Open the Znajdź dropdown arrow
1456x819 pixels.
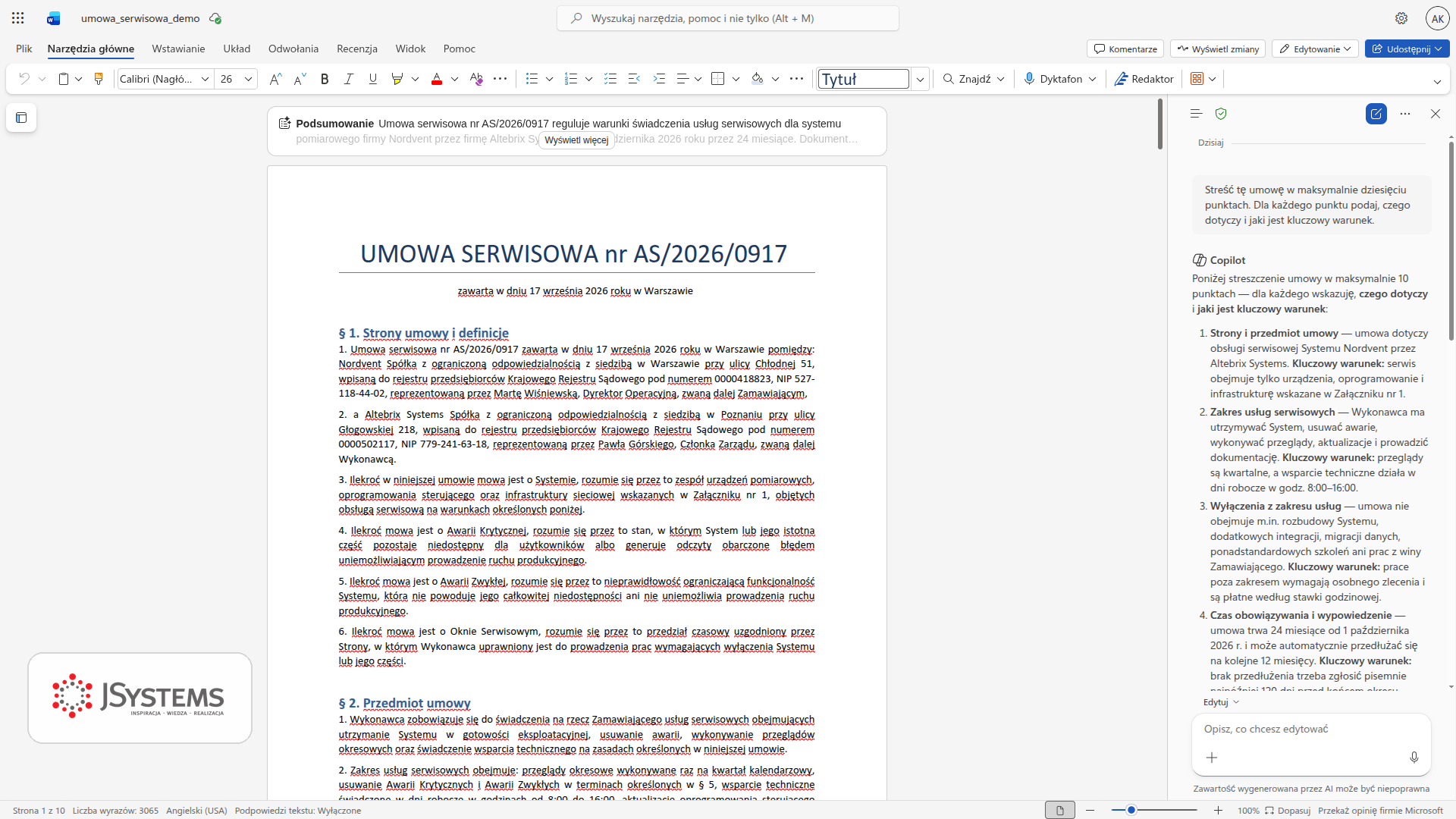point(1001,79)
